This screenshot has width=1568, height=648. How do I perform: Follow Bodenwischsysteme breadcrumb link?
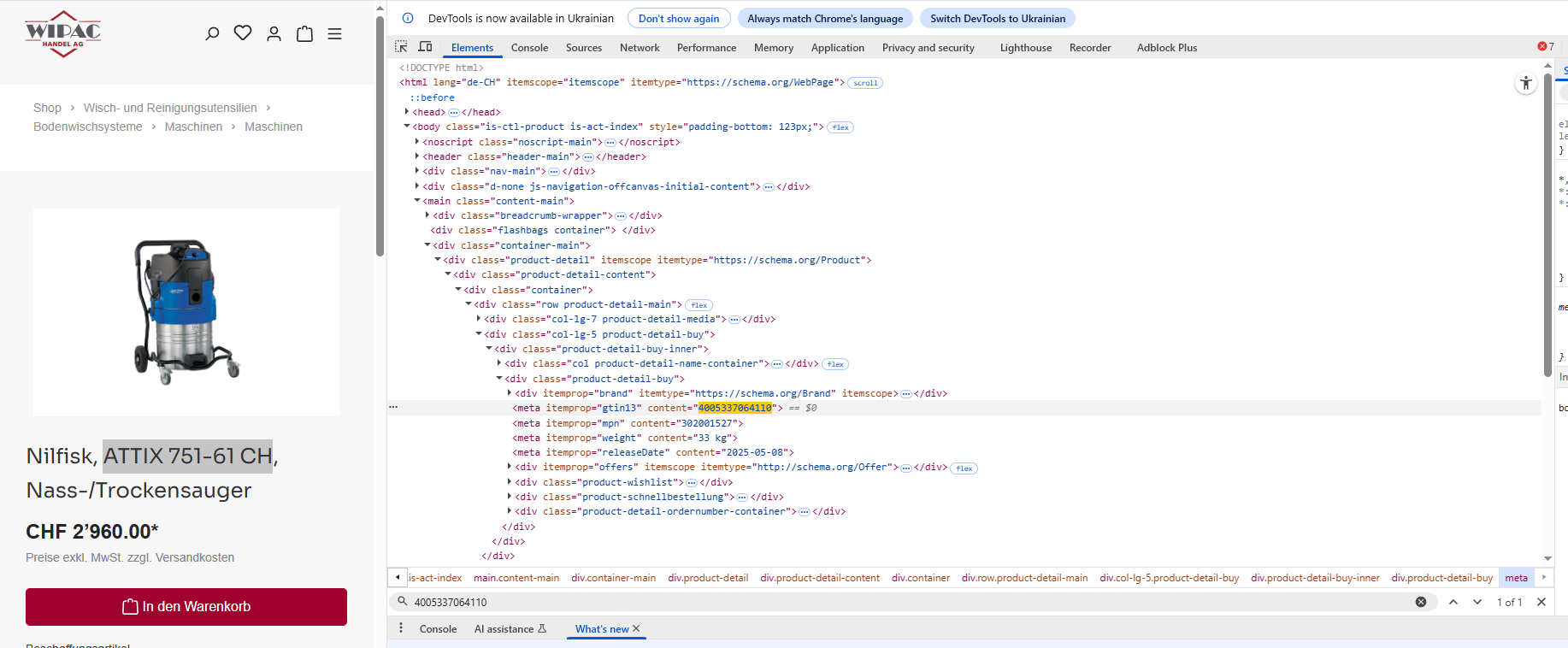click(x=88, y=127)
